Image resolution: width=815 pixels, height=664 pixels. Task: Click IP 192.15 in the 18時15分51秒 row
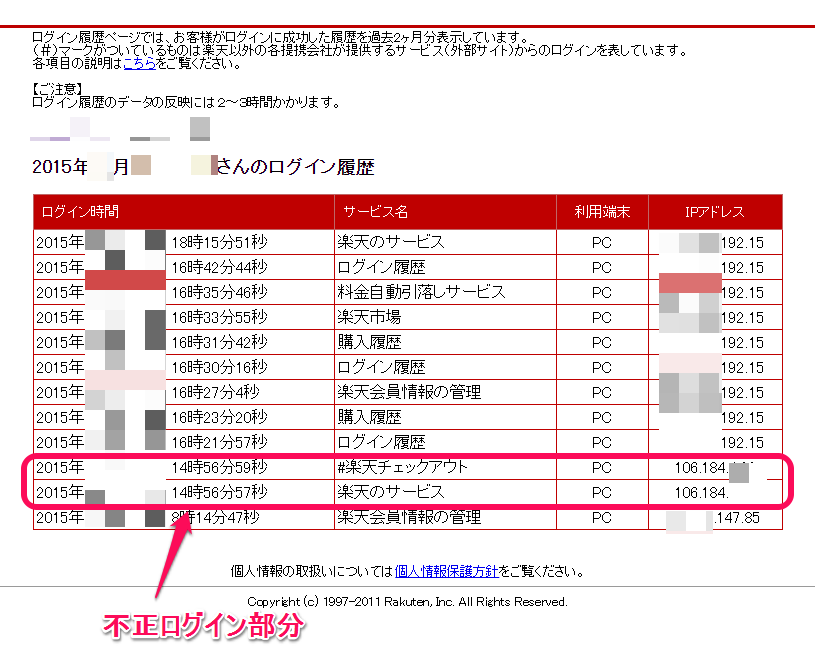[x=742, y=243]
